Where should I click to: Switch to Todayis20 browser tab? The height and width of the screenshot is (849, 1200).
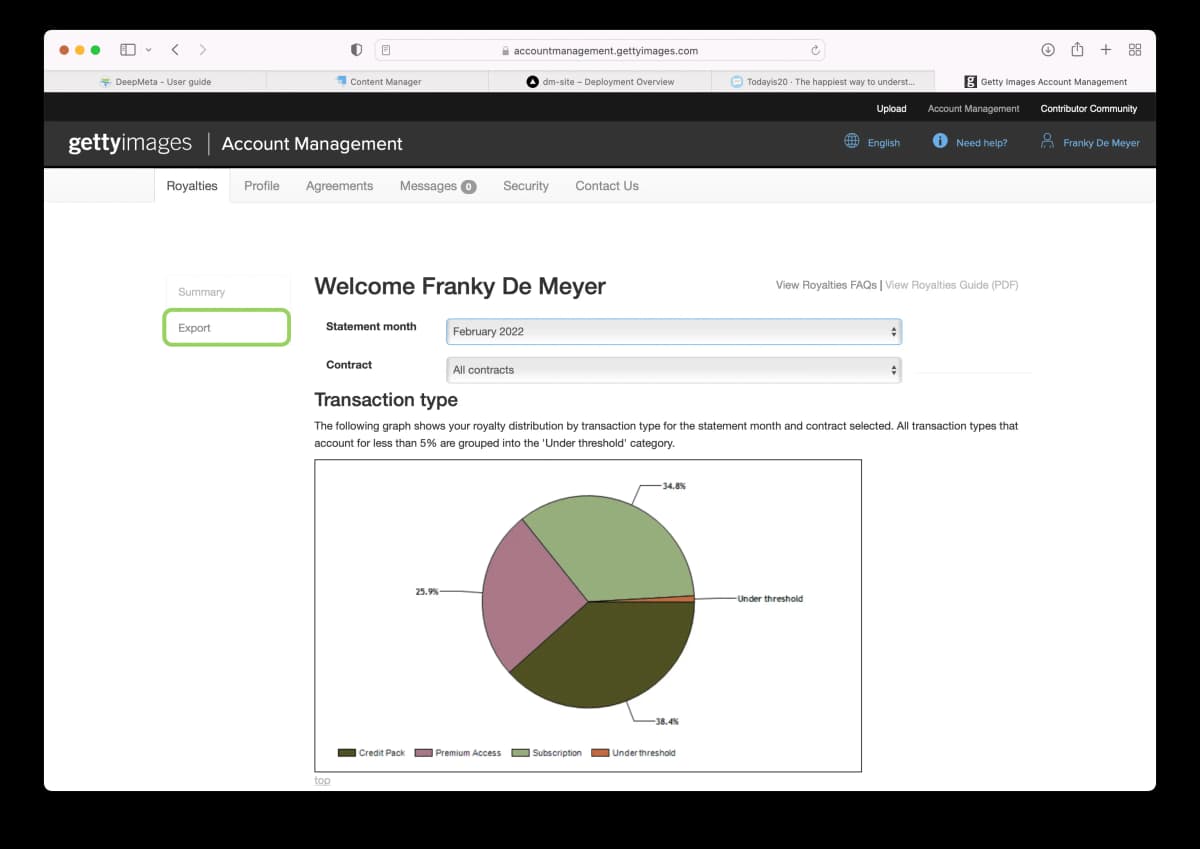point(822,81)
